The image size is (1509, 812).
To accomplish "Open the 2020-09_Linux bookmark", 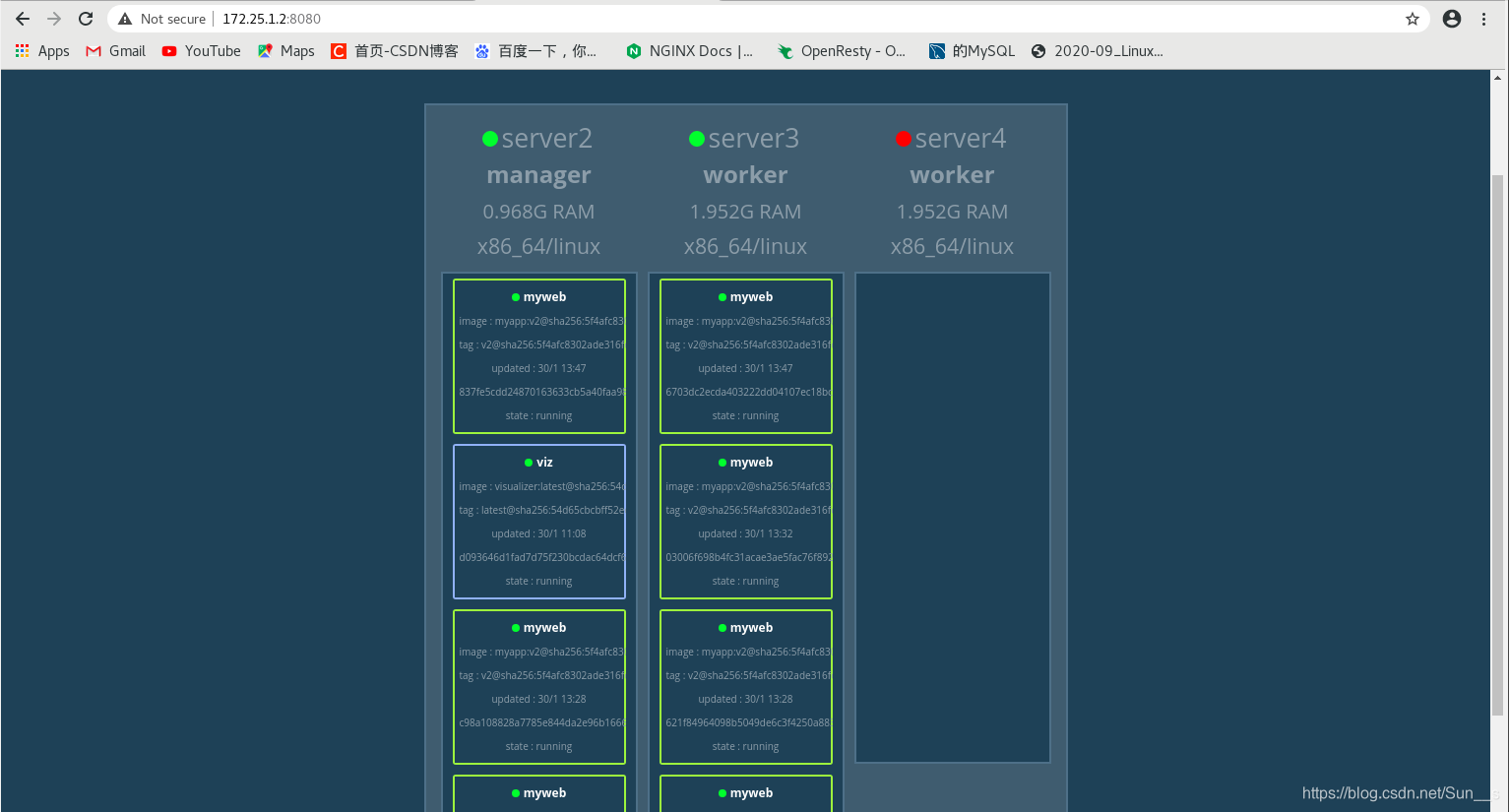I will pyautogui.click(x=1098, y=51).
